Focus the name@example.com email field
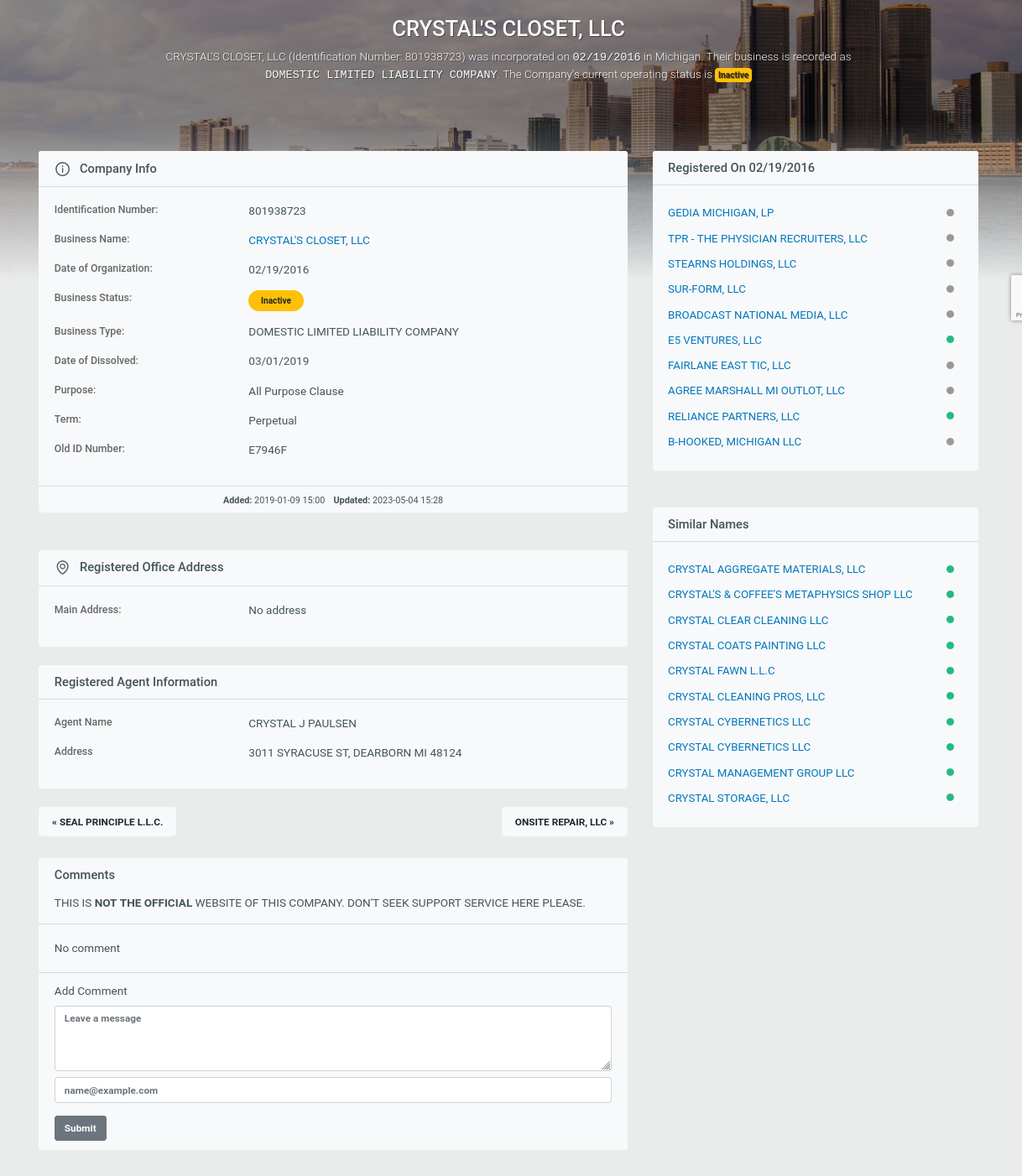This screenshot has width=1022, height=1176. click(x=333, y=1090)
